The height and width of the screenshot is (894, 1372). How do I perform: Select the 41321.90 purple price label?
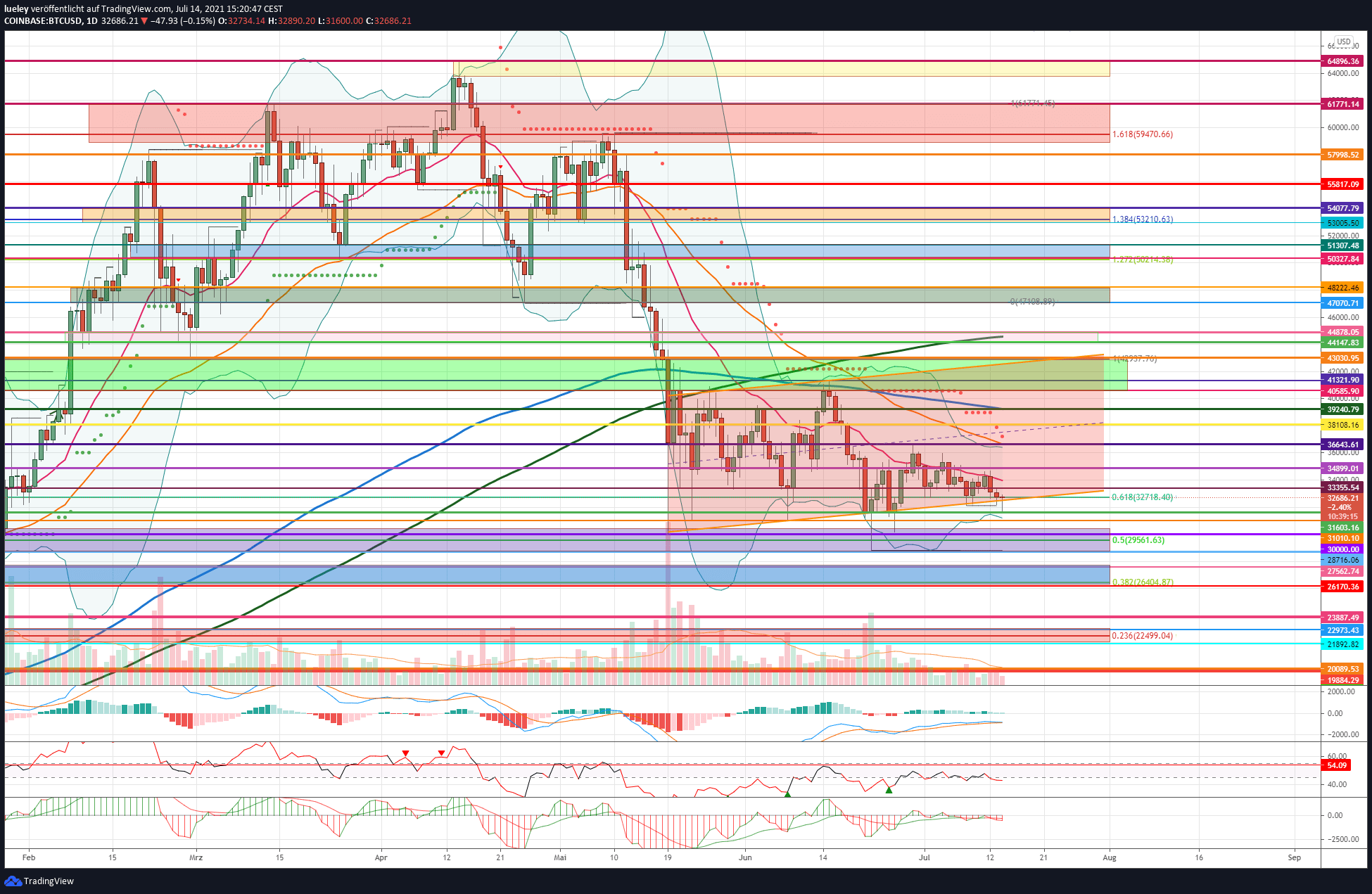[x=1342, y=380]
